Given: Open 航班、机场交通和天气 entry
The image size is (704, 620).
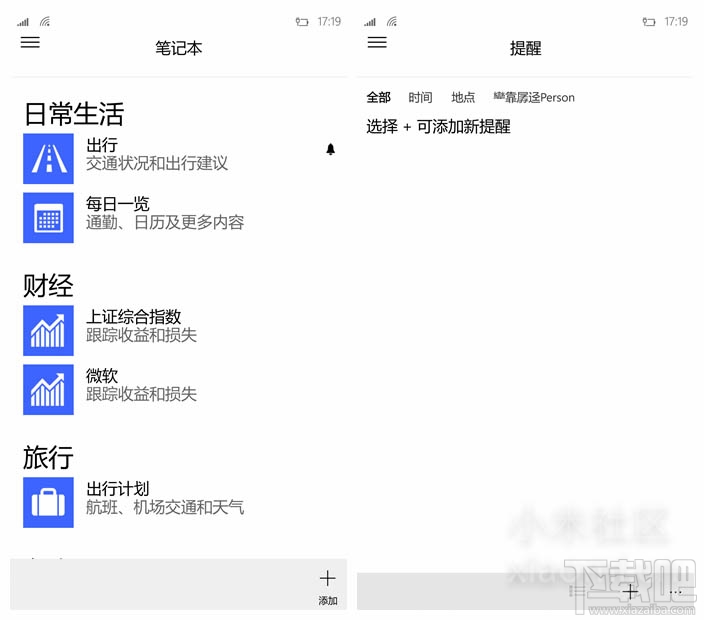Looking at the screenshot, I should point(165,507).
